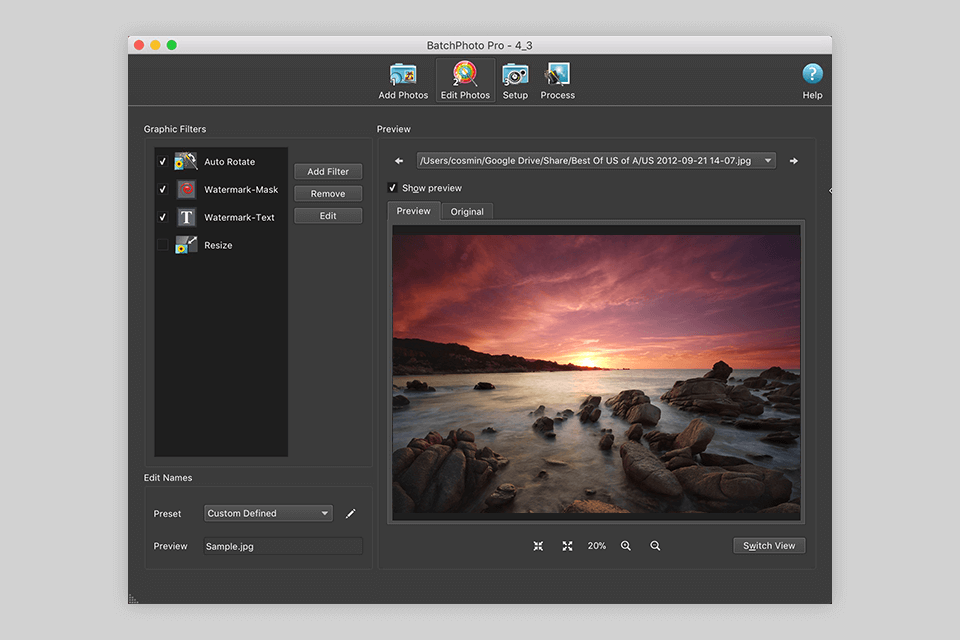Go to next photo with right arrow
Viewport: 960px width, 640px height.
pos(793,161)
